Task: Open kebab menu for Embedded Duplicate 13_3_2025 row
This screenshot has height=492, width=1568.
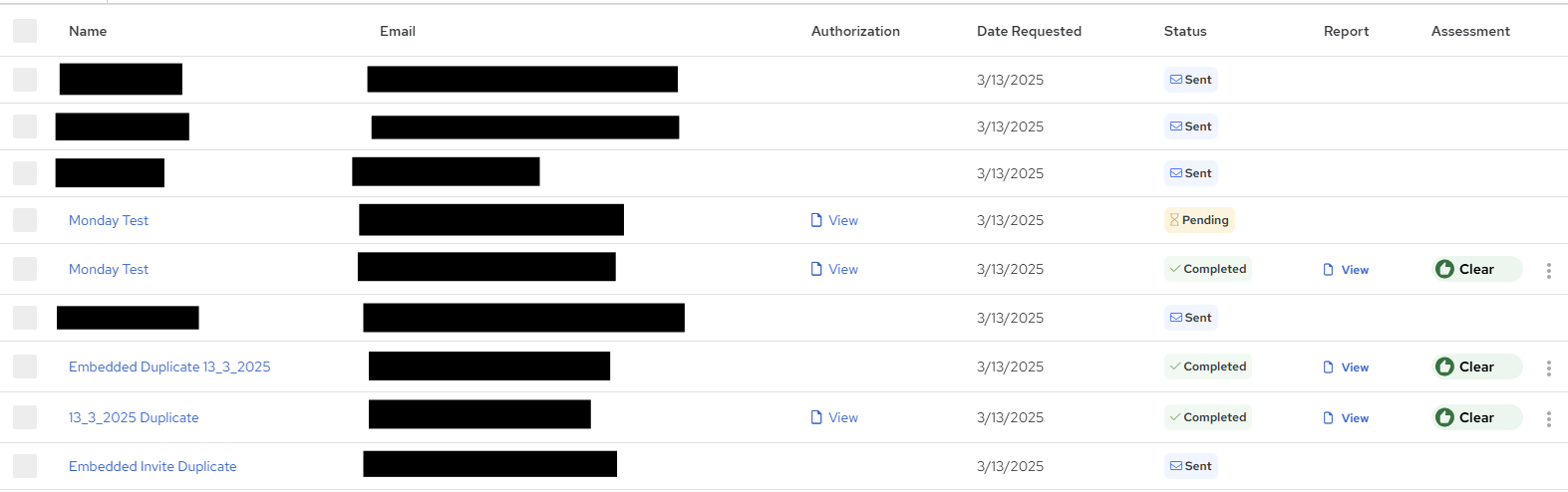Action: coord(1548,369)
